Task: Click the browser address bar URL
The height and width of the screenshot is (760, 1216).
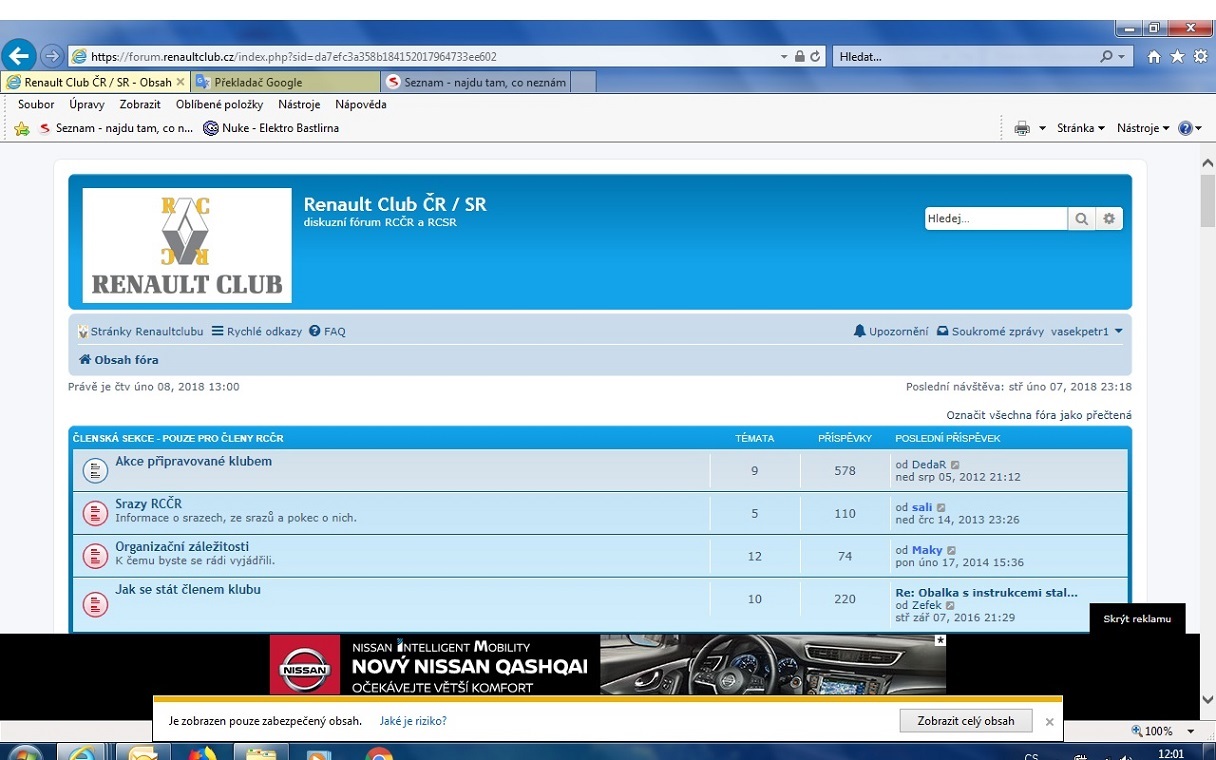Action: [x=294, y=57]
